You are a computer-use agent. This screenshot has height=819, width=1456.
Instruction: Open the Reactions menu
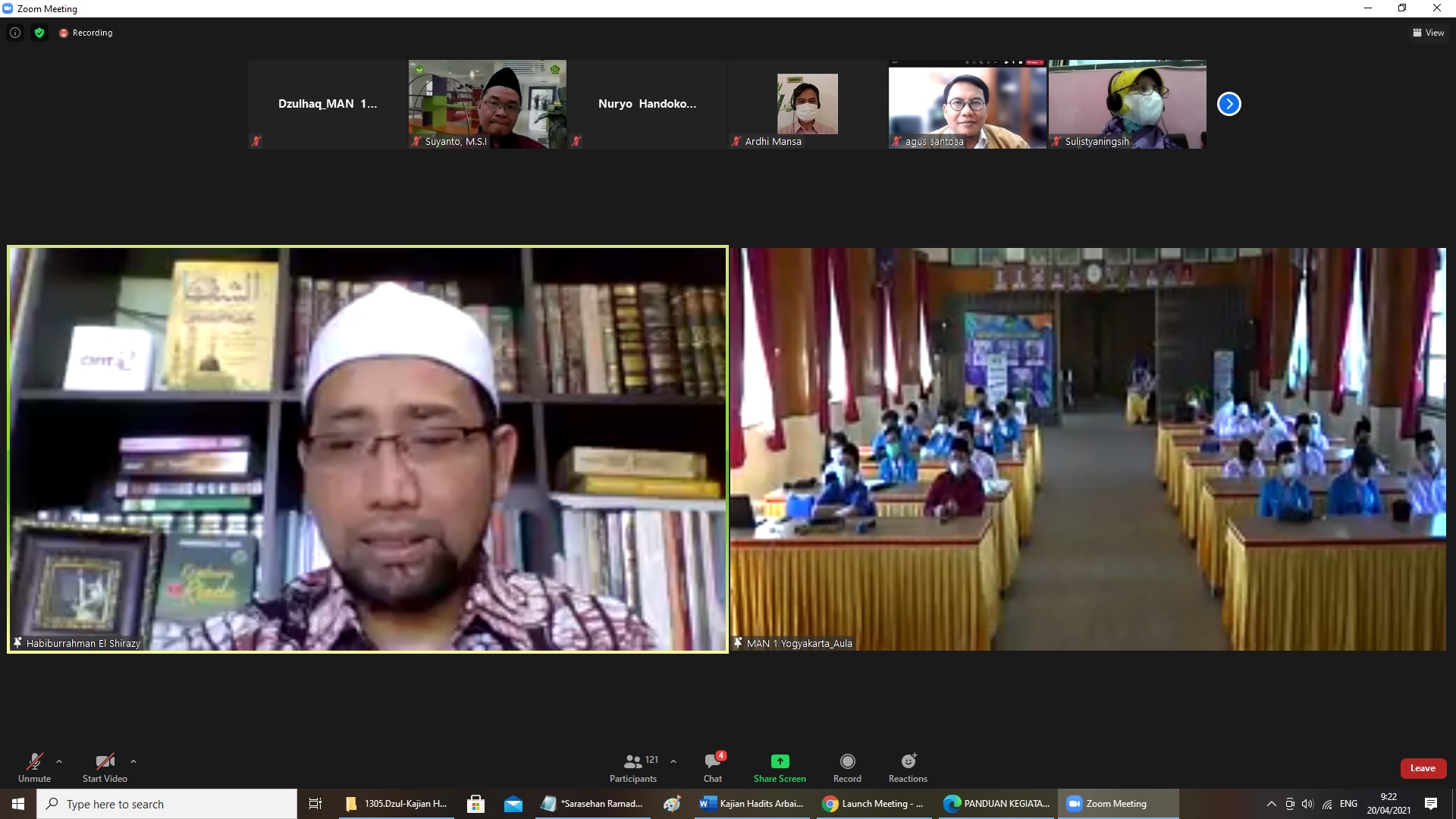(908, 767)
